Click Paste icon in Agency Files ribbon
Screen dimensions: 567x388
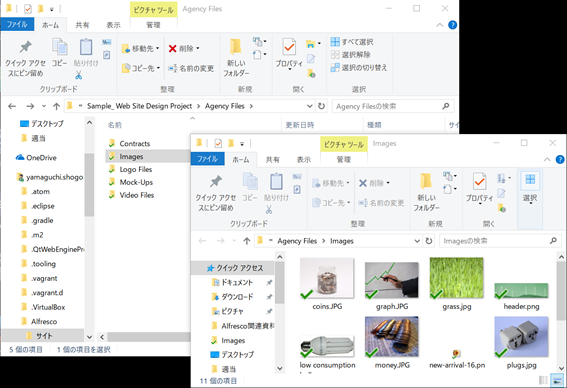[86, 53]
